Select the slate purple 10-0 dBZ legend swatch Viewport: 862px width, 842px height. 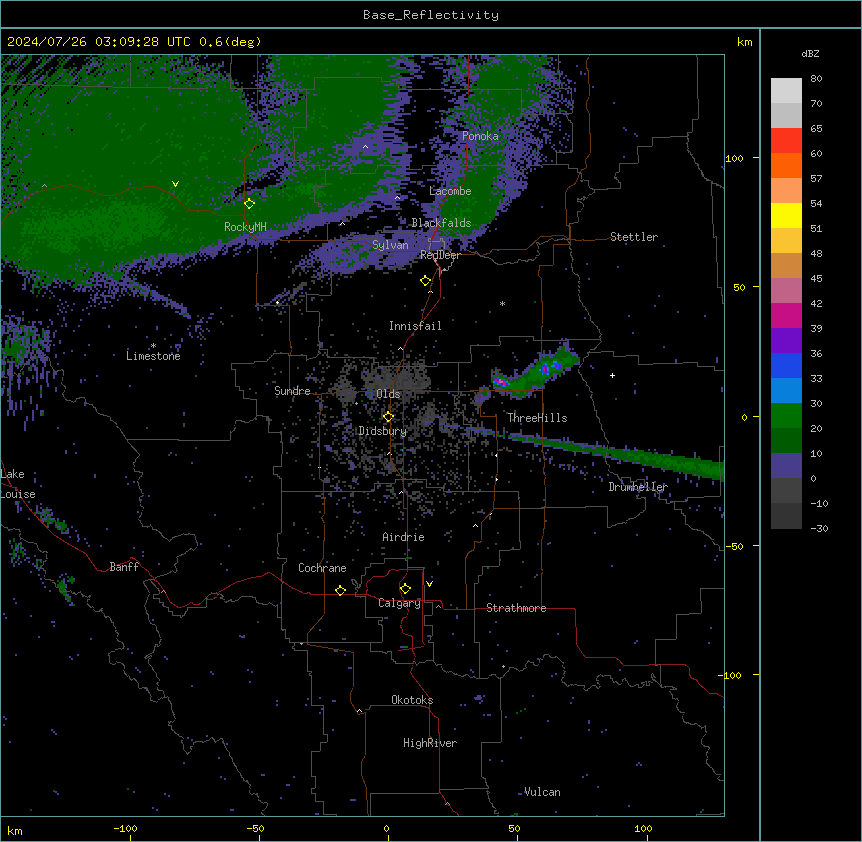pyautogui.click(x=786, y=466)
